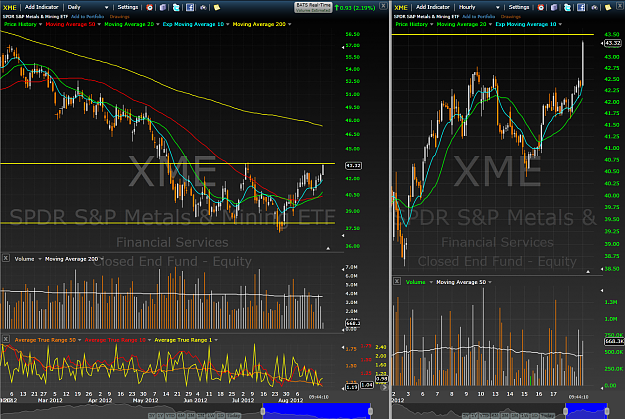Remove the Daily Volume panel with its X

[x=6, y=258]
